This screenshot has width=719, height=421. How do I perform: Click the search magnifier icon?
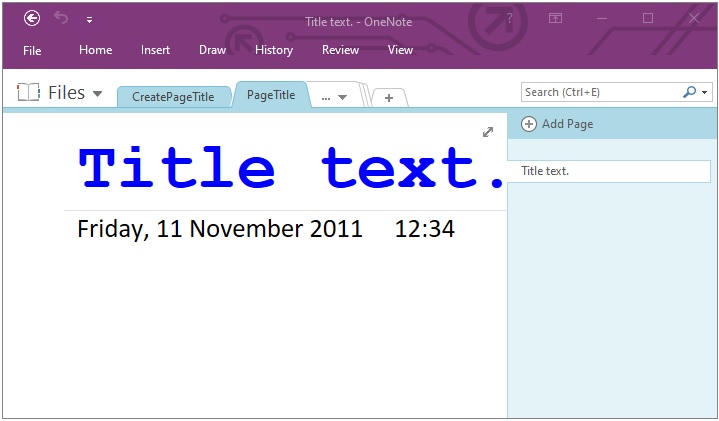tap(689, 92)
